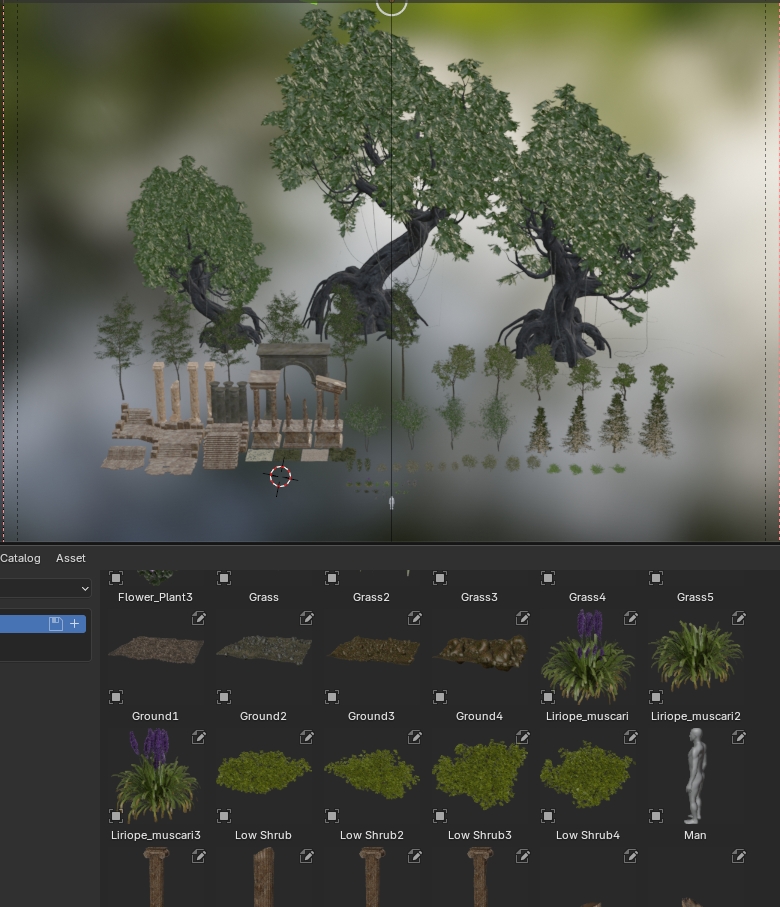Screen dimensions: 780x907
Task: Click the object-type icon on Liriope_muscari2 tile
Action: point(656,696)
